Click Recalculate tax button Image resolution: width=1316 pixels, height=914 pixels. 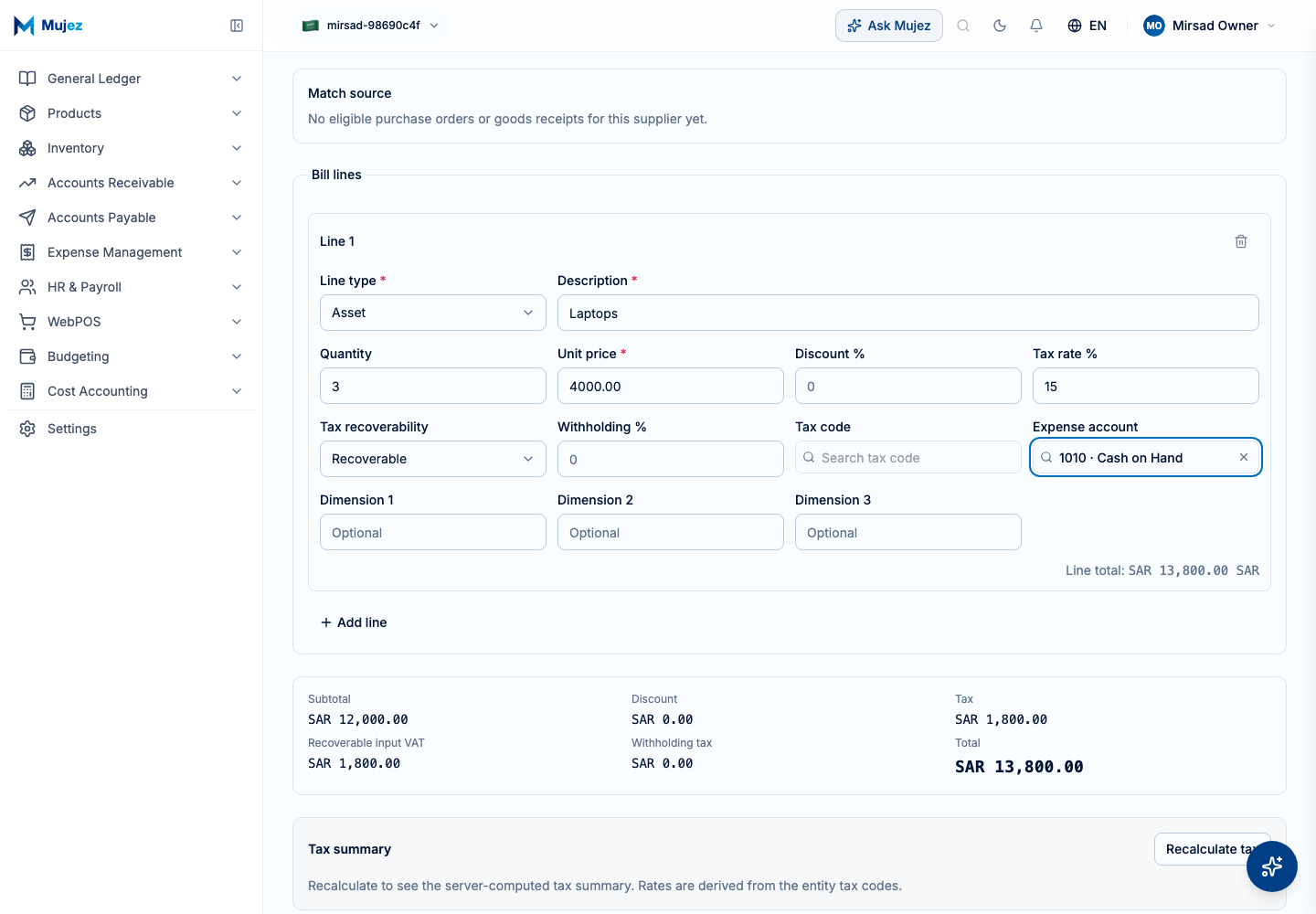[x=1212, y=849]
